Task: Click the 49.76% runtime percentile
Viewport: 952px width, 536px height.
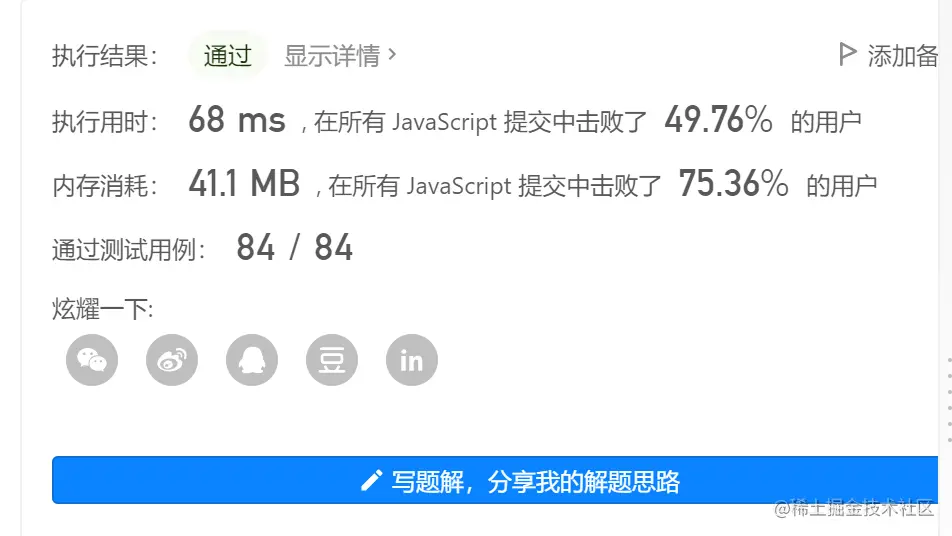Action: pos(718,121)
